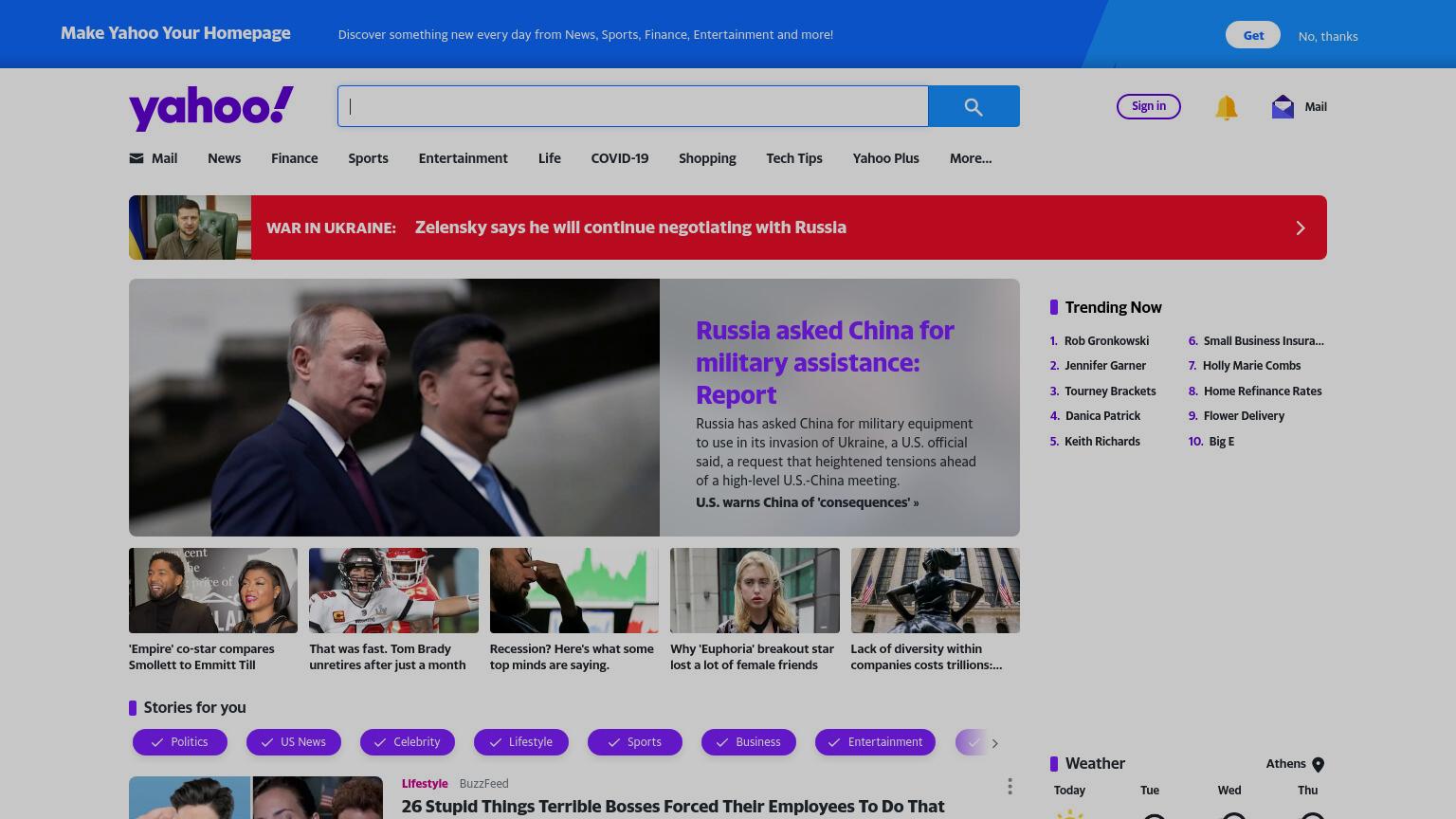Open the notifications bell
The image size is (1456, 819).
(1226, 107)
